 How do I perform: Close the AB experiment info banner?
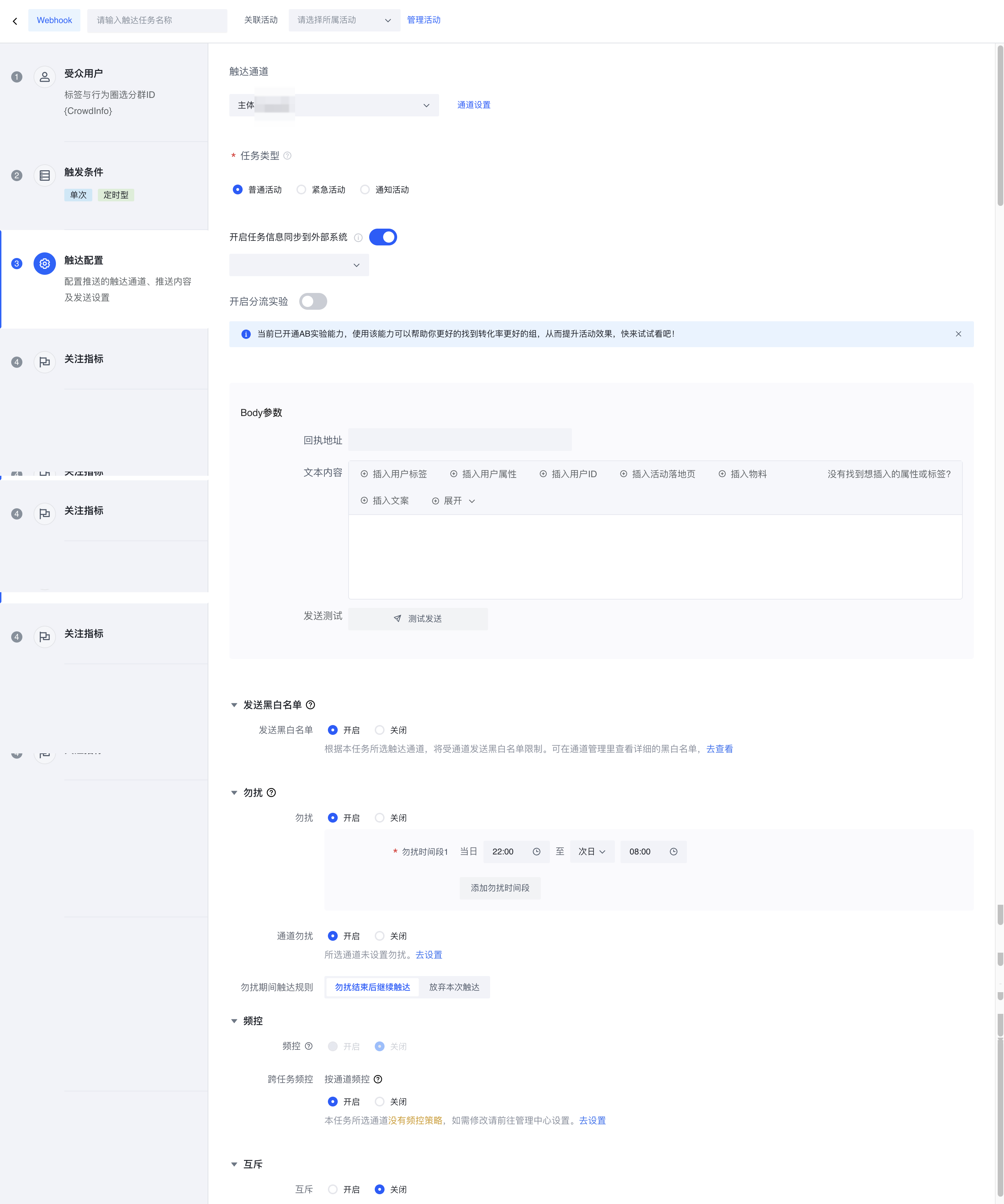[x=958, y=334]
